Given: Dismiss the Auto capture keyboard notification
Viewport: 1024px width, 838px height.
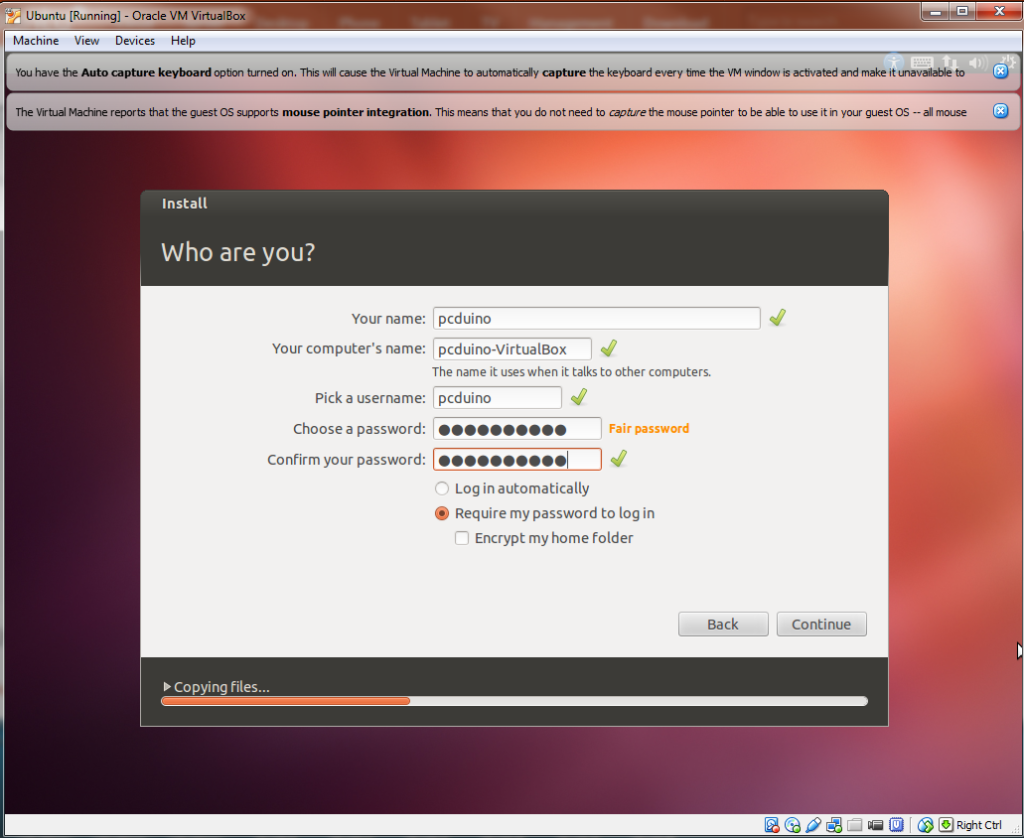Looking at the screenshot, I should pyautogui.click(x=1000, y=71).
